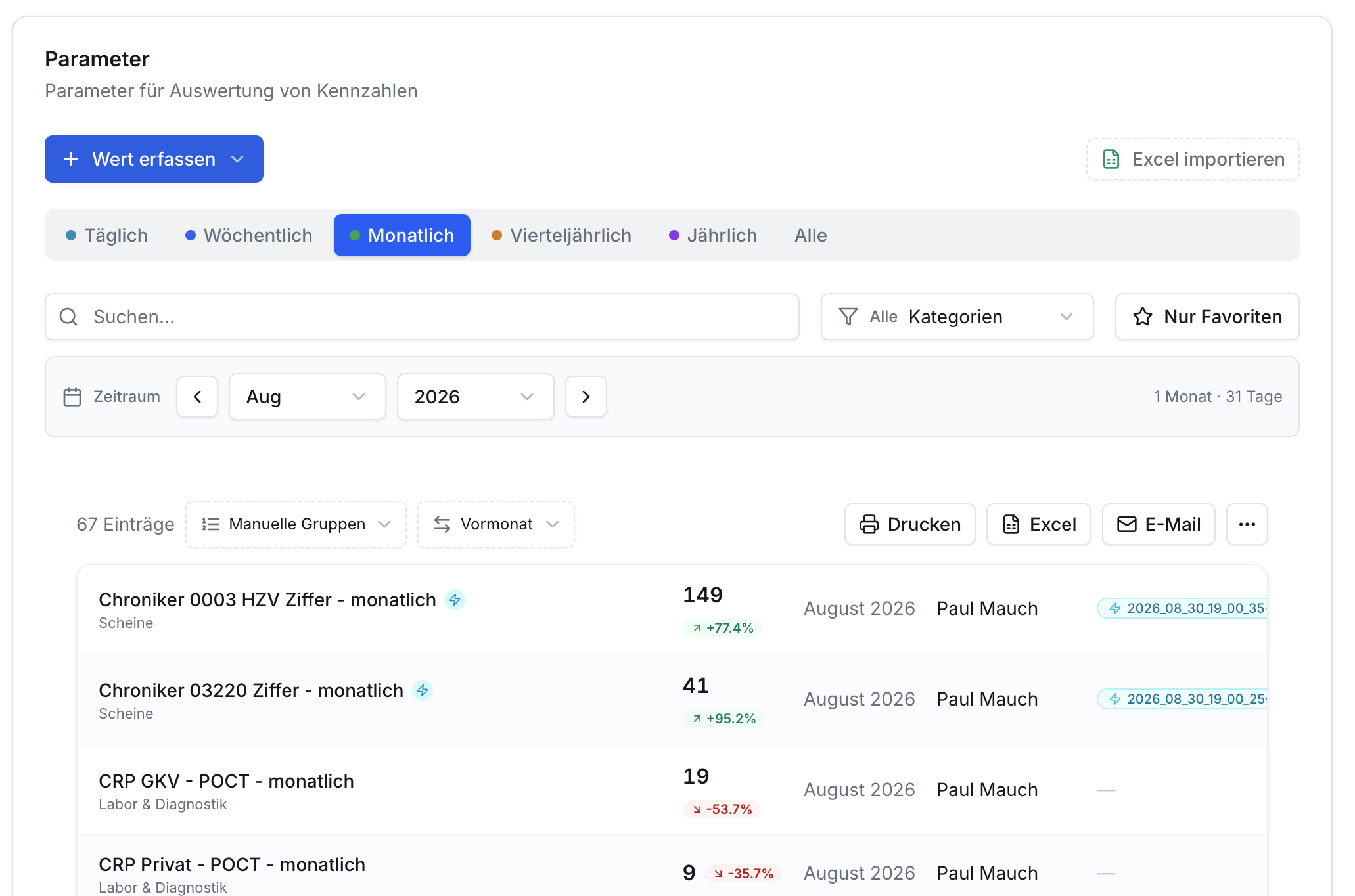Switch to the Wöchentlich tab
The height and width of the screenshot is (896, 1355).
pyautogui.click(x=248, y=235)
